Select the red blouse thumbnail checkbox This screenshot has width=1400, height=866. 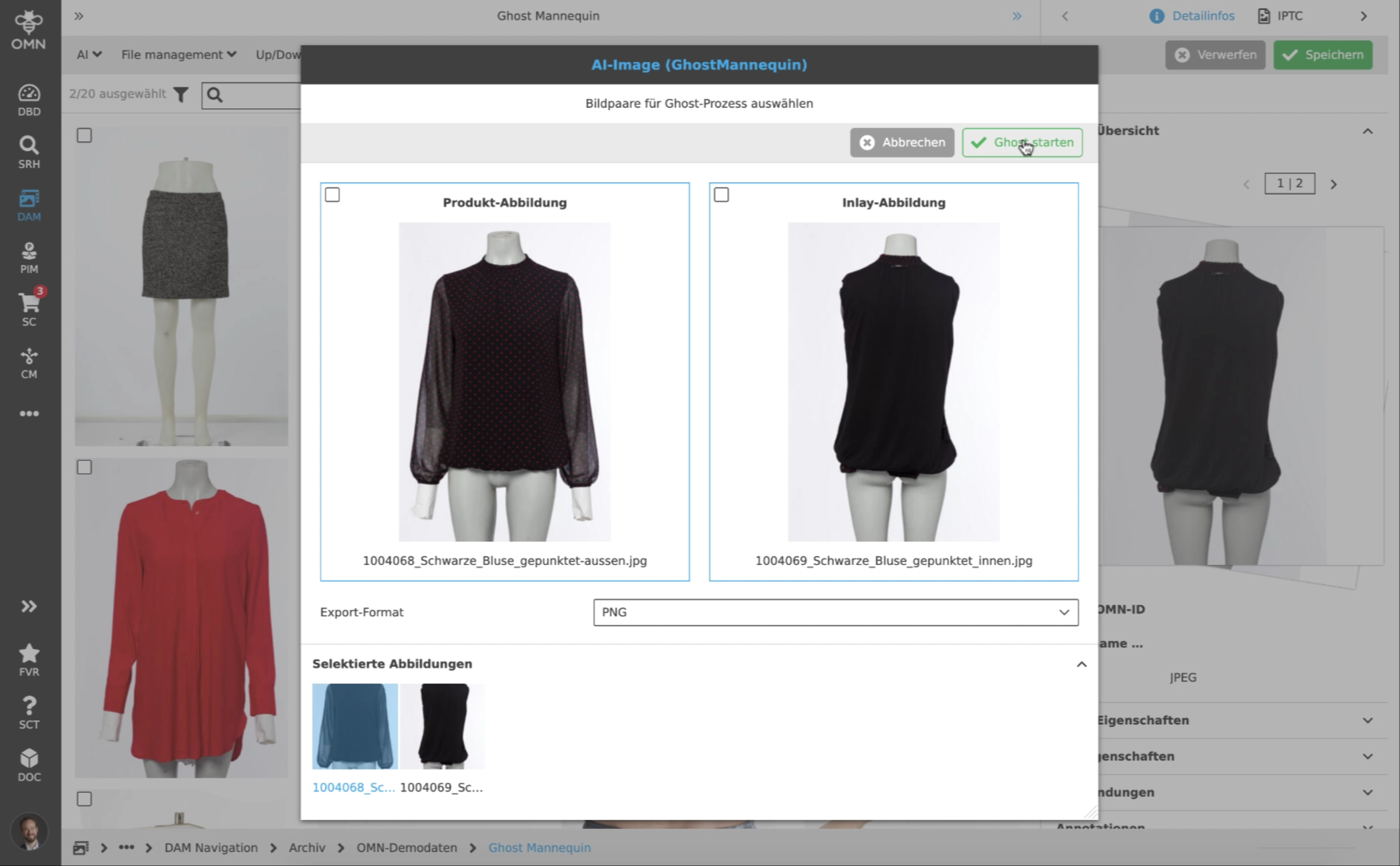[84, 467]
